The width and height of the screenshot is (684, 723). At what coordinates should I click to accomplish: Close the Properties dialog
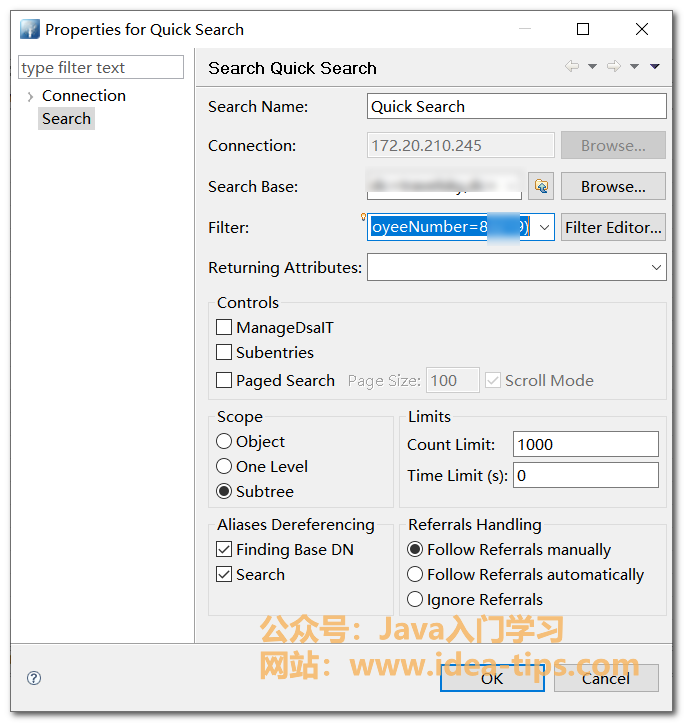click(x=642, y=29)
